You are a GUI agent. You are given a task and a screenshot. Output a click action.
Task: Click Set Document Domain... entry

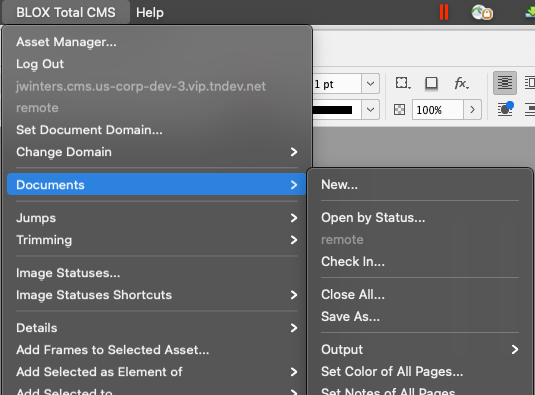(156, 130)
